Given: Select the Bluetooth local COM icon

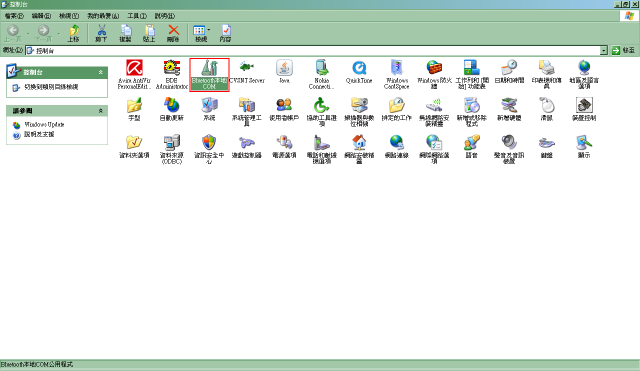Looking at the screenshot, I should point(209,74).
